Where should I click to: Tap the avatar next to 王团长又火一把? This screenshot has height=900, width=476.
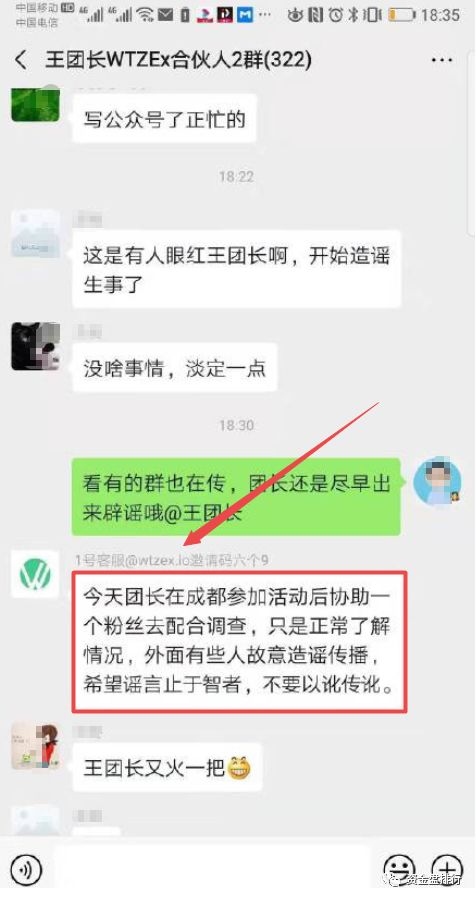click(x=35, y=746)
